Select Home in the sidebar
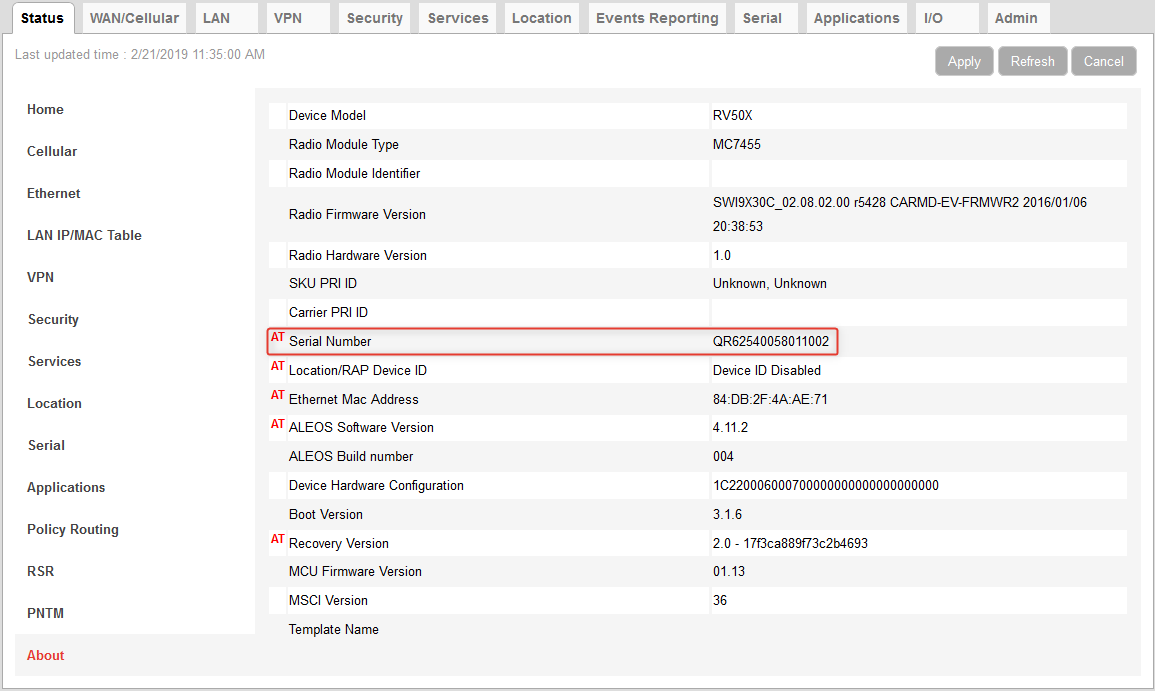The image size is (1155, 691). (x=44, y=109)
